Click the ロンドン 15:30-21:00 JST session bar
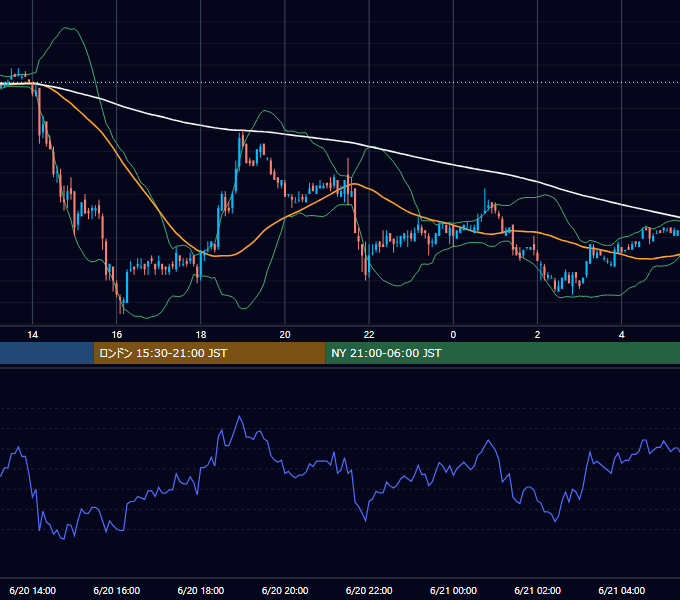The width and height of the screenshot is (680, 600). tap(209, 353)
